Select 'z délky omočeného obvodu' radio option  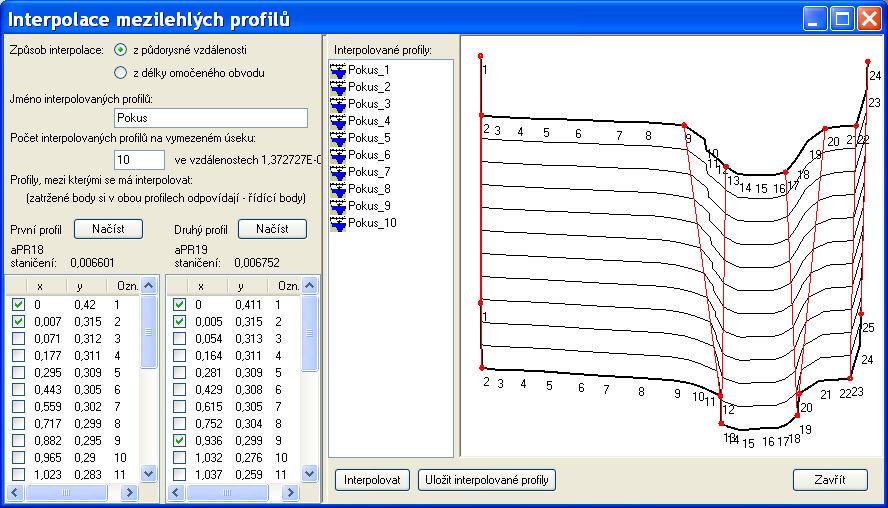pos(120,72)
